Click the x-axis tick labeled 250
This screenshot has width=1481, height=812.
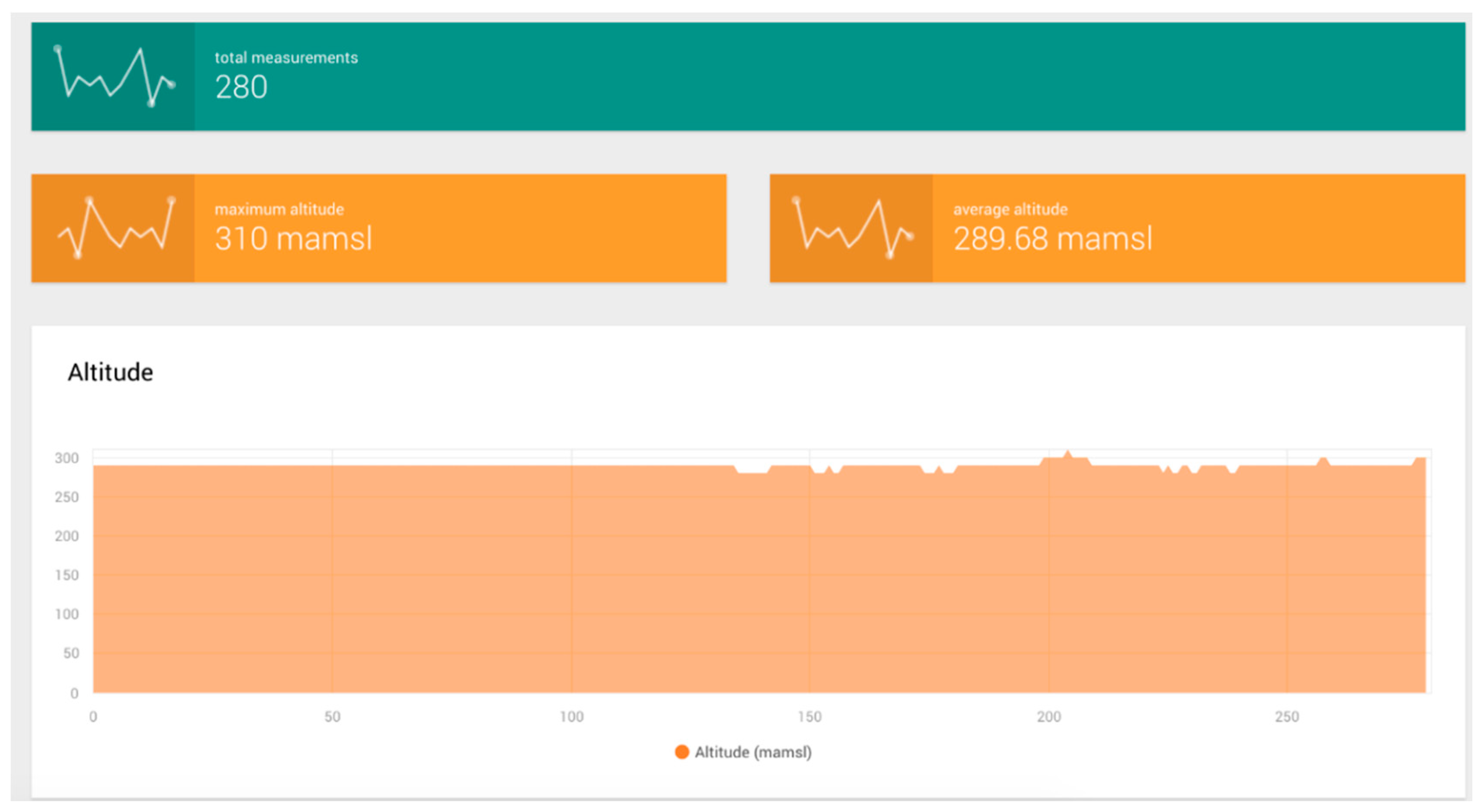point(1287,716)
